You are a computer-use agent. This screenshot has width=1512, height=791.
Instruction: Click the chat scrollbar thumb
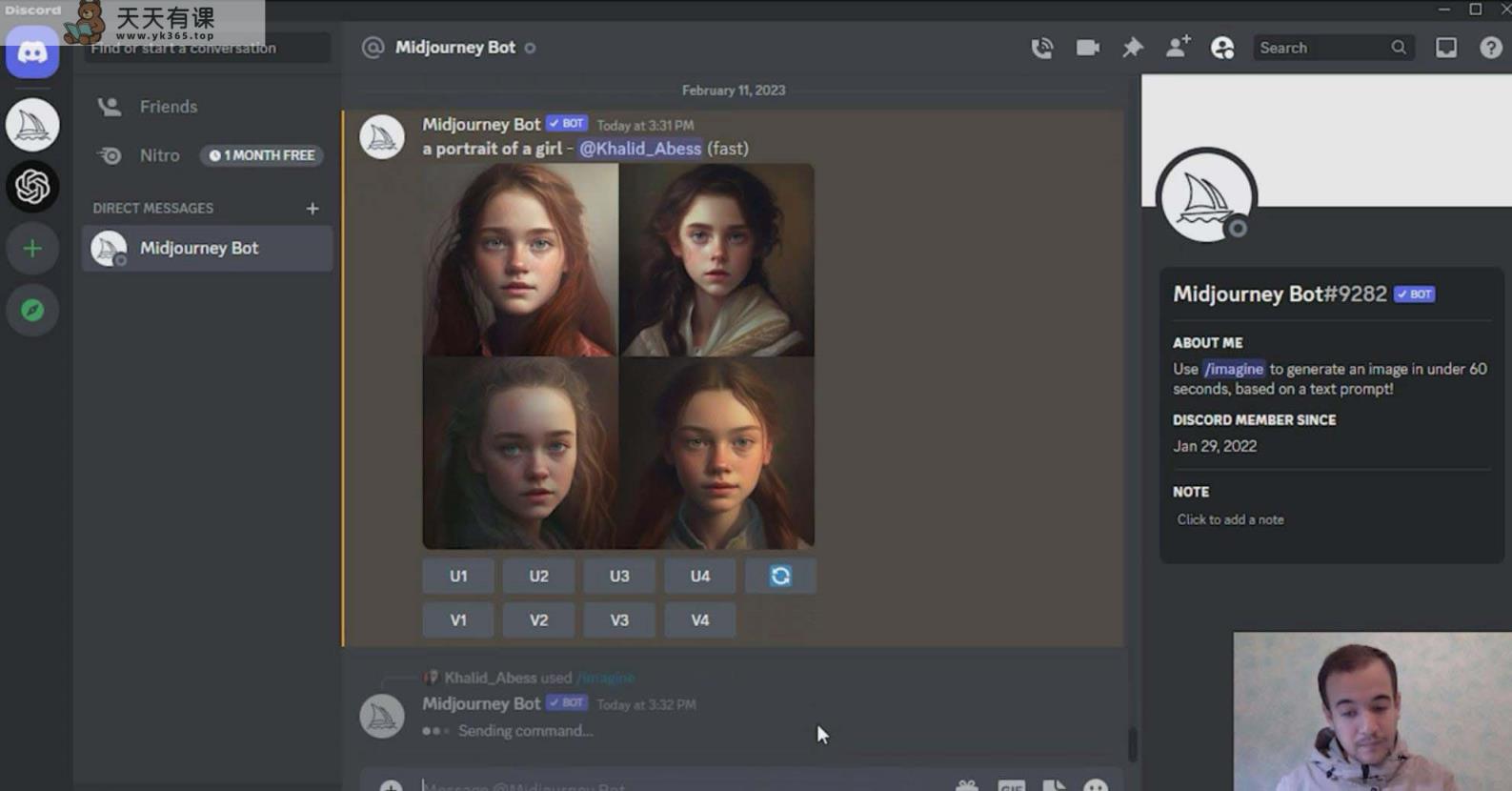tap(1132, 744)
